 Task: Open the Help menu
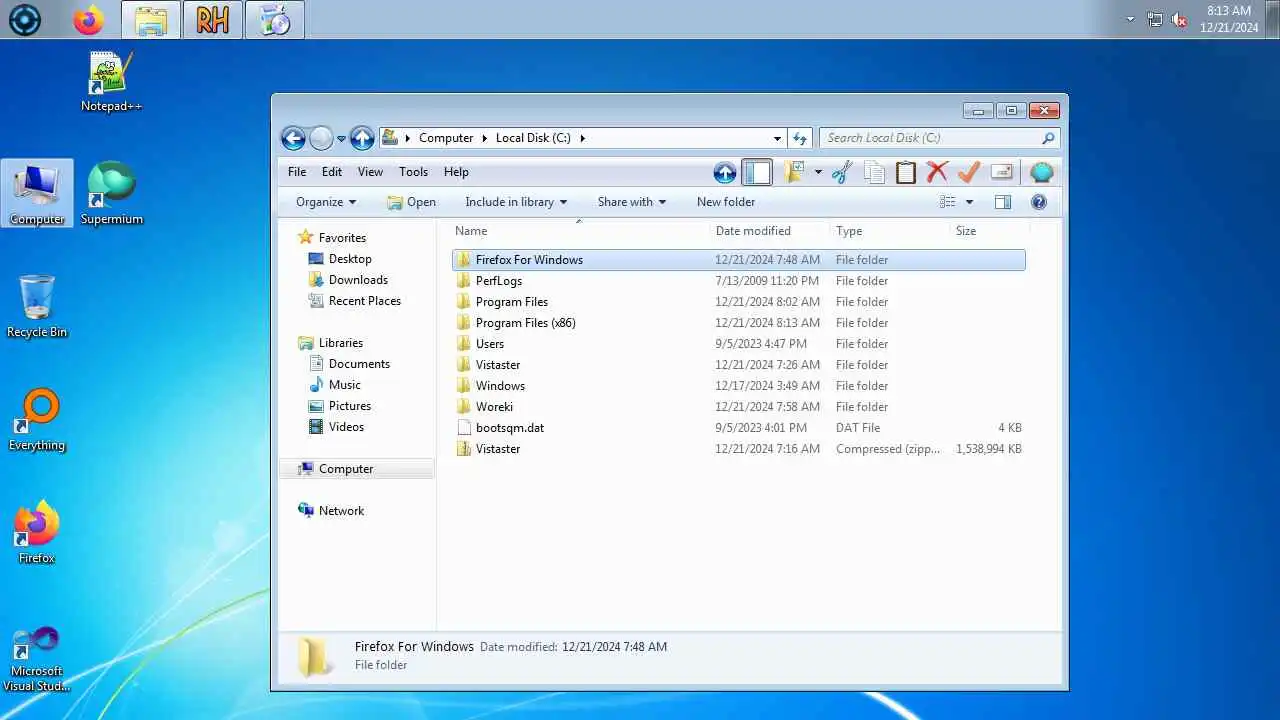point(456,172)
